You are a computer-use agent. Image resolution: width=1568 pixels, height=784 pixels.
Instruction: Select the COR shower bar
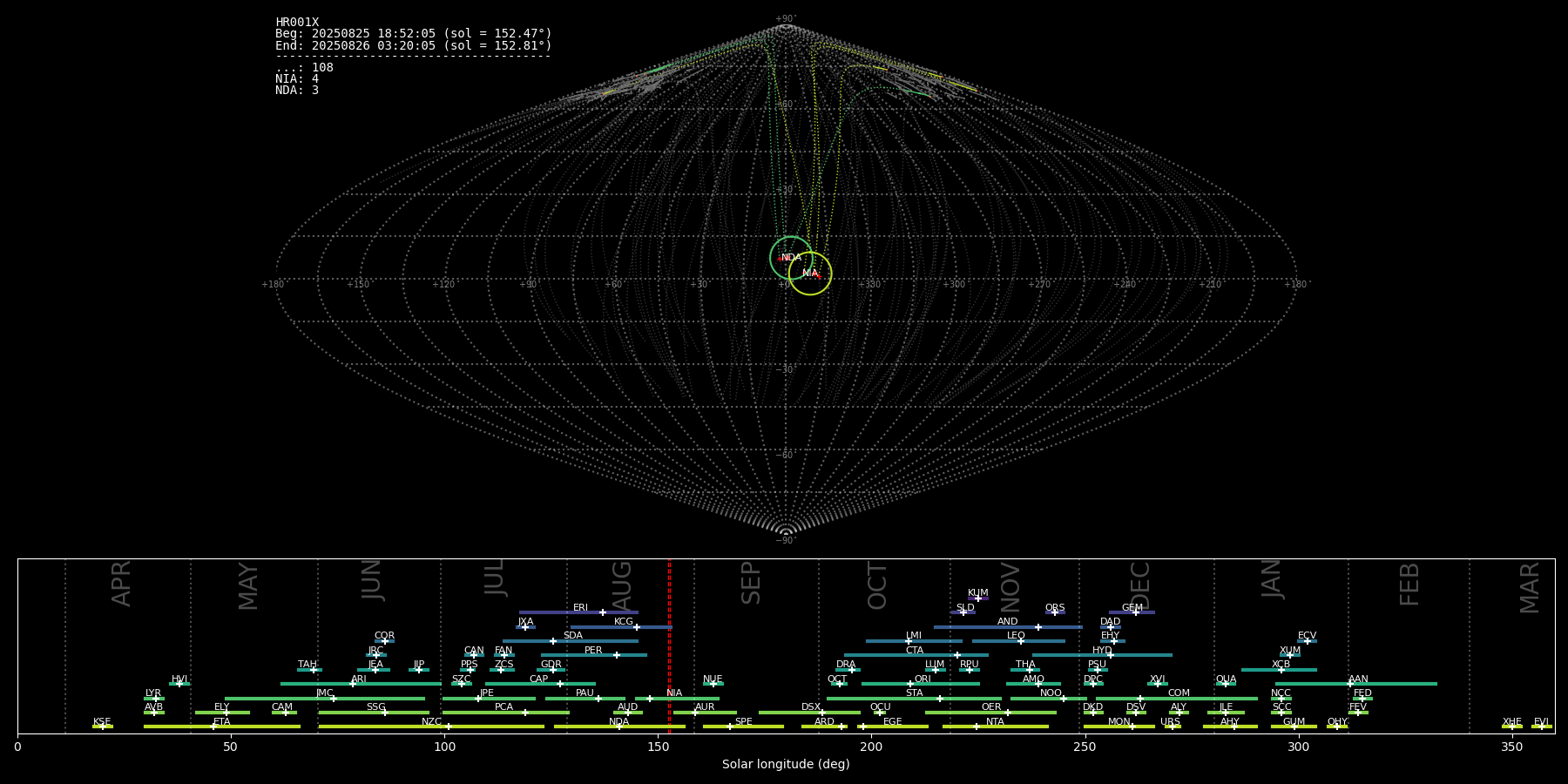point(384,641)
